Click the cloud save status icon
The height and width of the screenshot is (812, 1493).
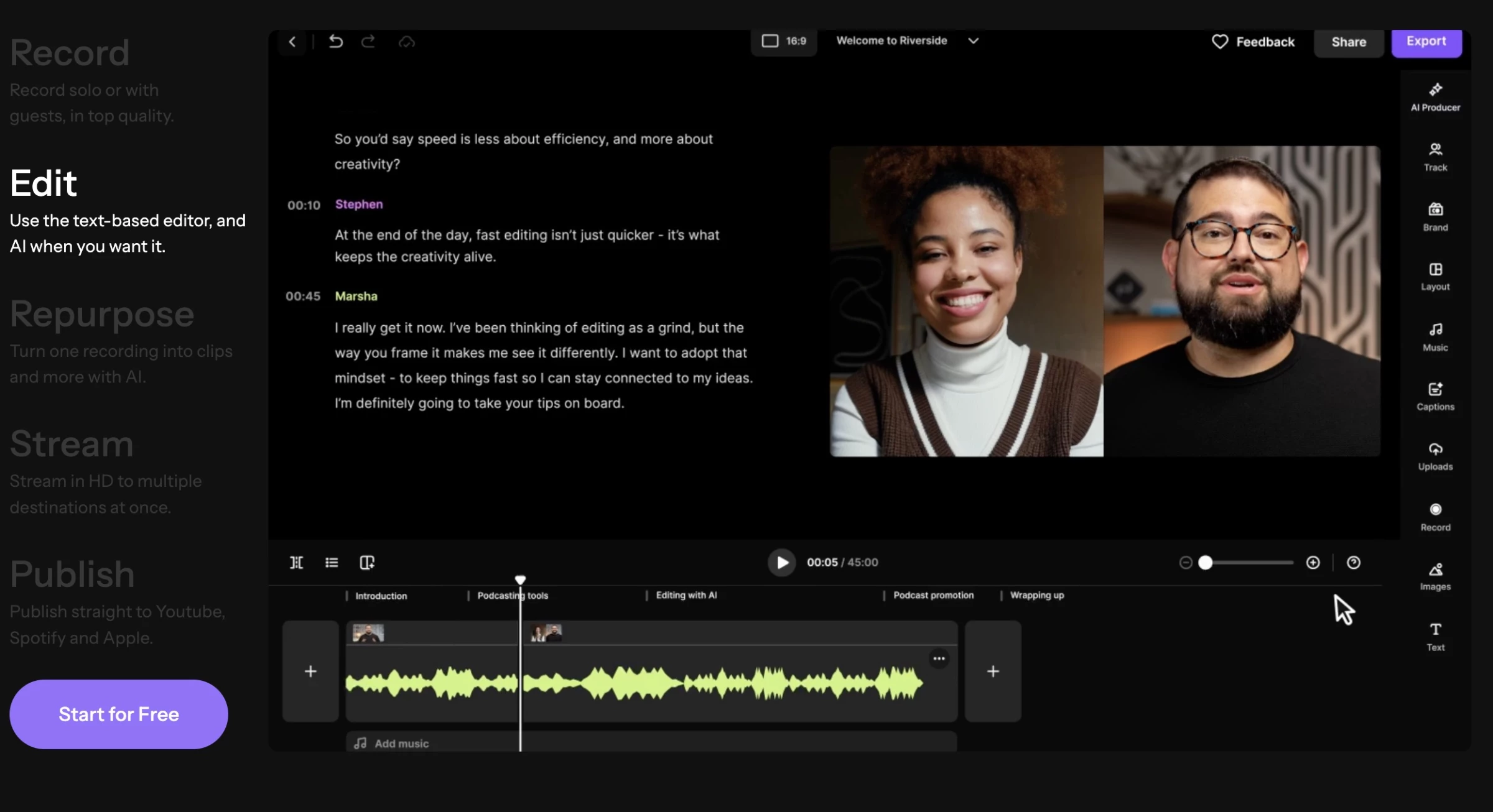pyautogui.click(x=406, y=42)
